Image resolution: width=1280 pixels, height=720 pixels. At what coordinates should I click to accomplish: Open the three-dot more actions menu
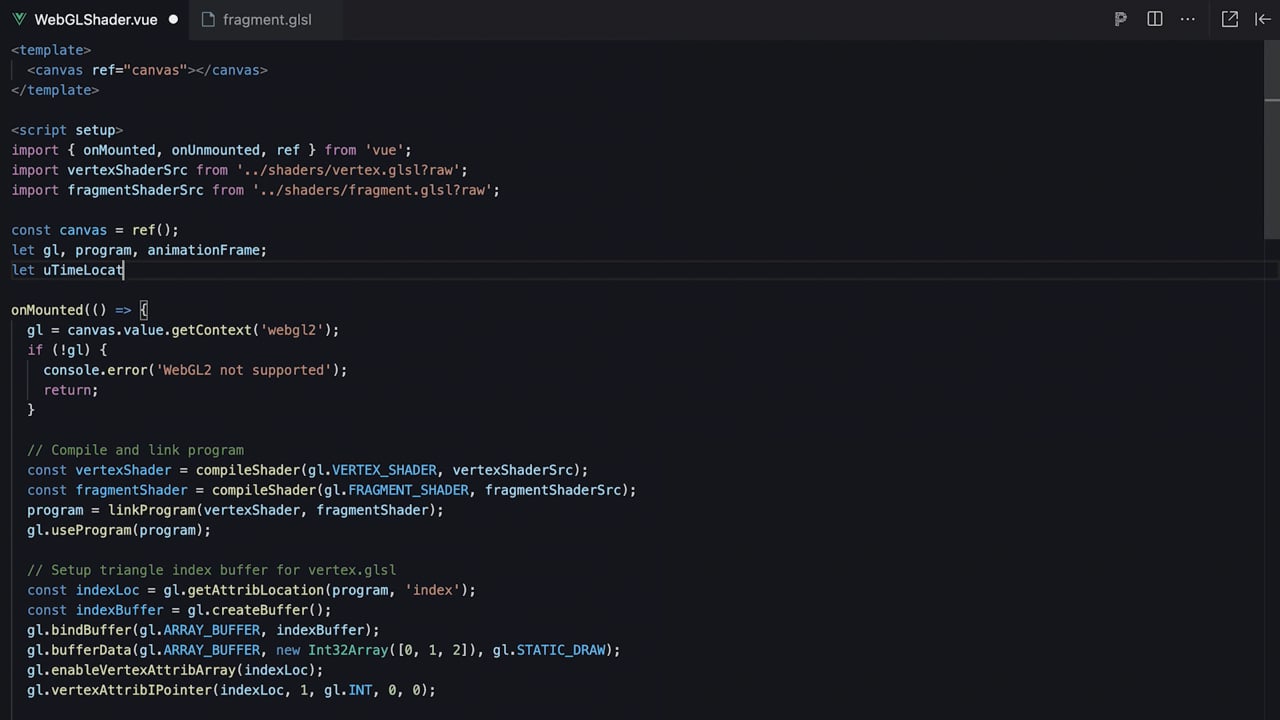coord(1188,19)
